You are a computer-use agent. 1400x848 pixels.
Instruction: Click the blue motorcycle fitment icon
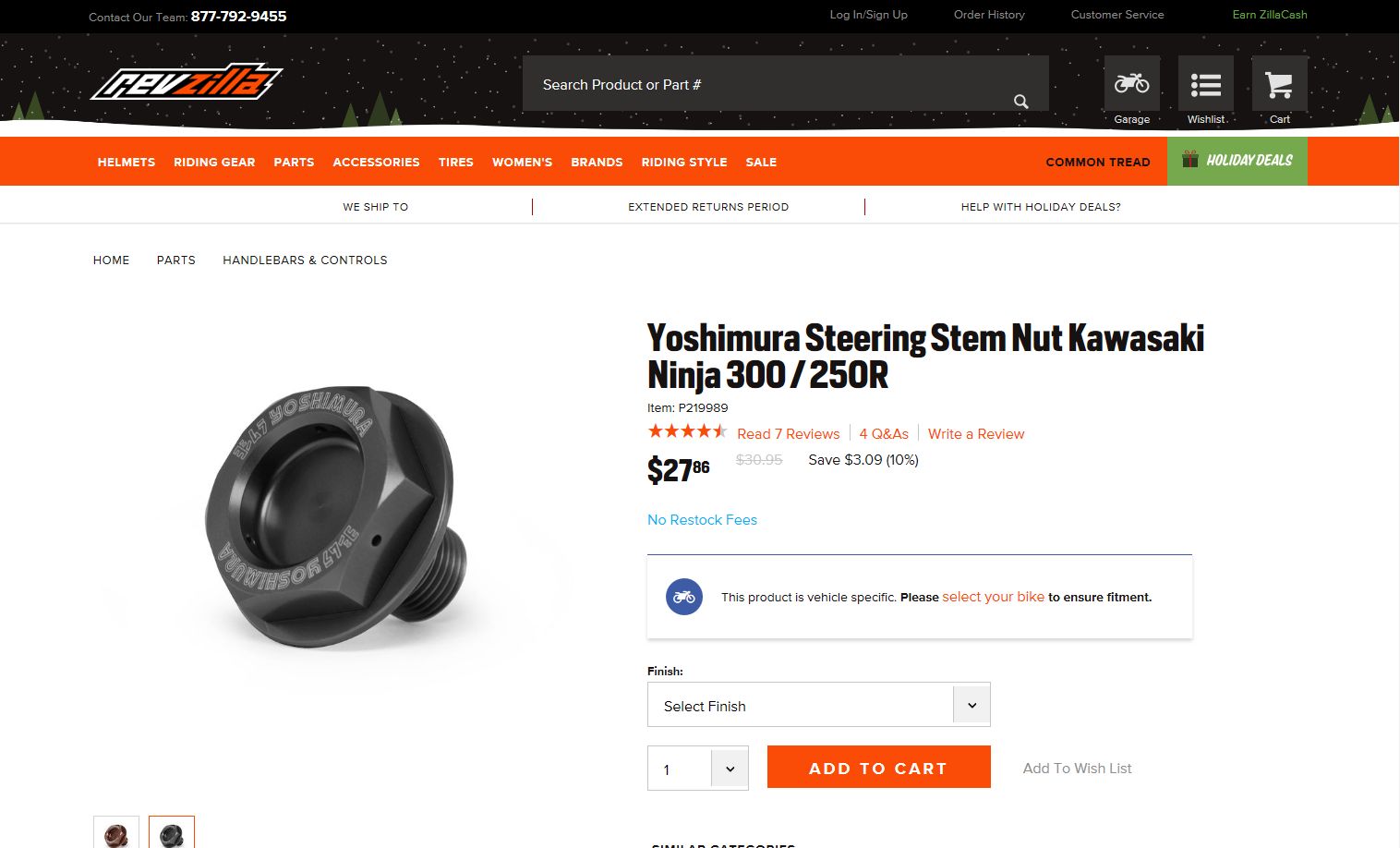click(x=684, y=597)
